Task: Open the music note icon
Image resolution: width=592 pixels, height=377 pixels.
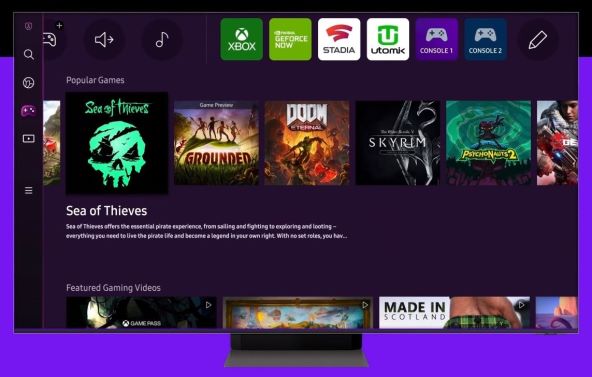Action: click(162, 40)
